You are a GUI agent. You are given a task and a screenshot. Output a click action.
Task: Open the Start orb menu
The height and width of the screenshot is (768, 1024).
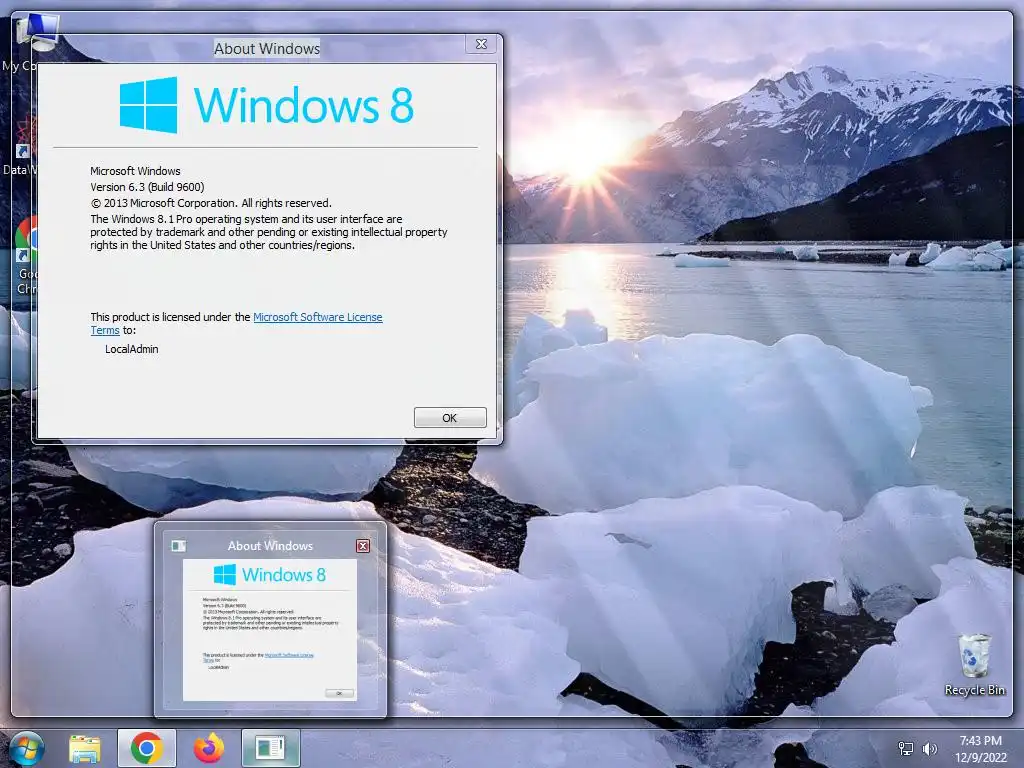pos(27,748)
